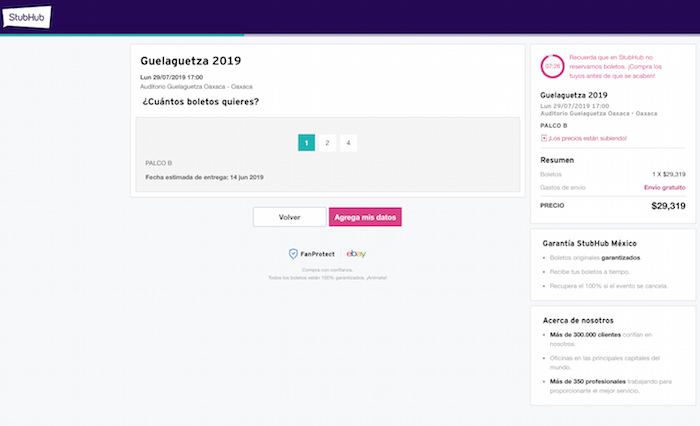Click the FanProtect label text
700x426 pixels.
point(319,254)
